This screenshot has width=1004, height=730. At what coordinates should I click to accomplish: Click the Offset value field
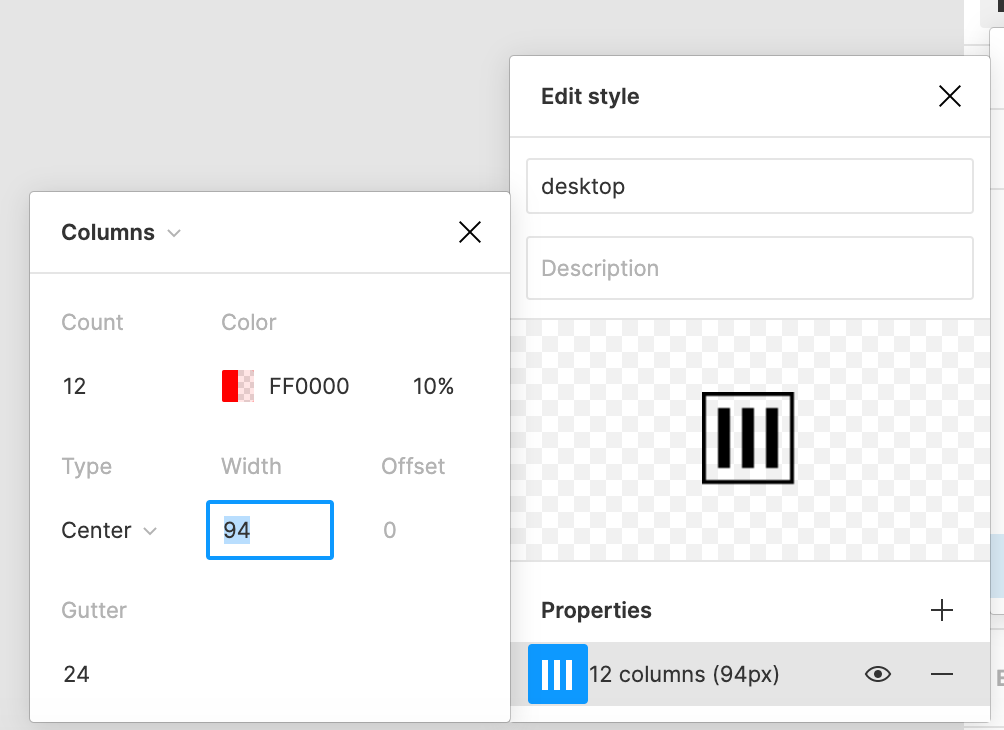point(390,531)
